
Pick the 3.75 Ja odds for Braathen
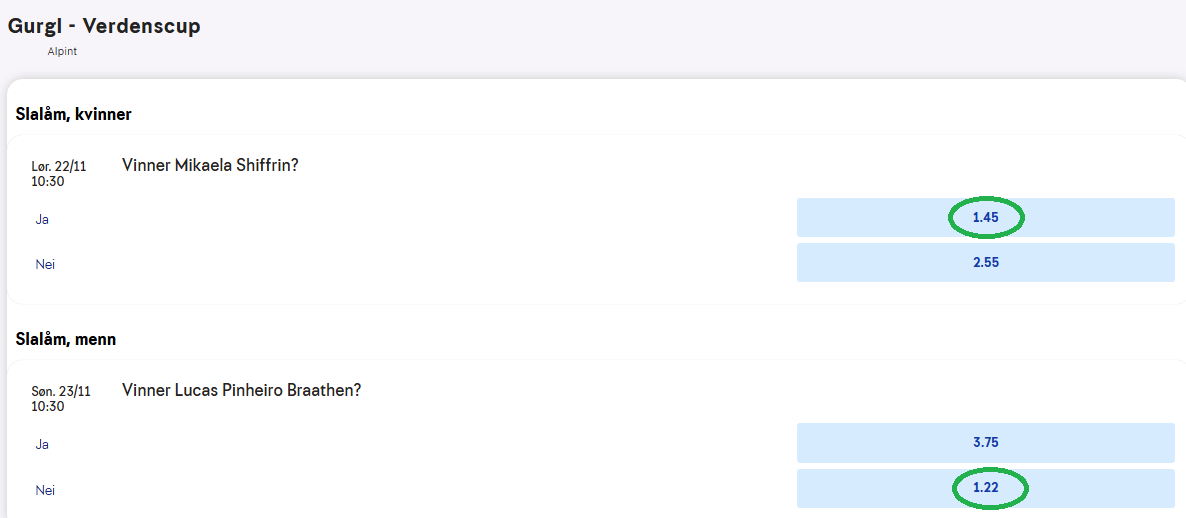click(x=985, y=442)
